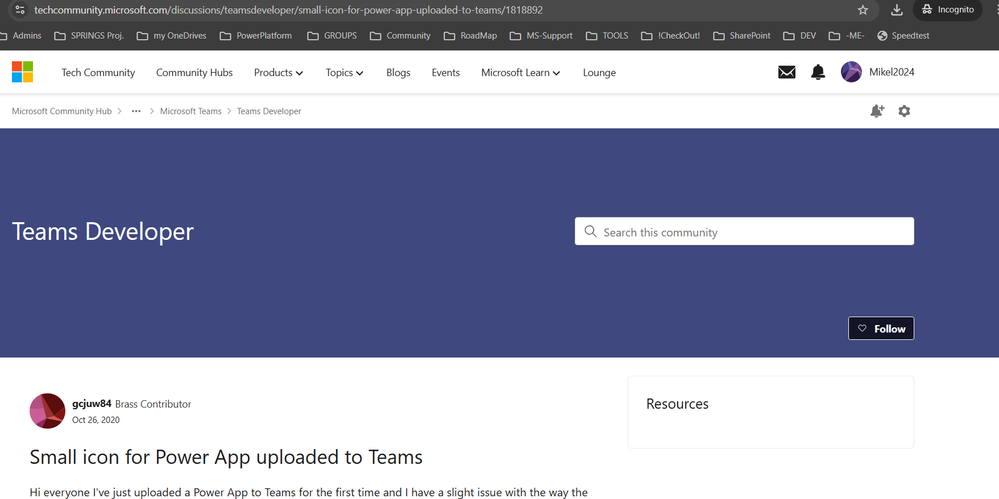Open the Community bookmark folder
The image size is (999, 499).
tap(400, 36)
